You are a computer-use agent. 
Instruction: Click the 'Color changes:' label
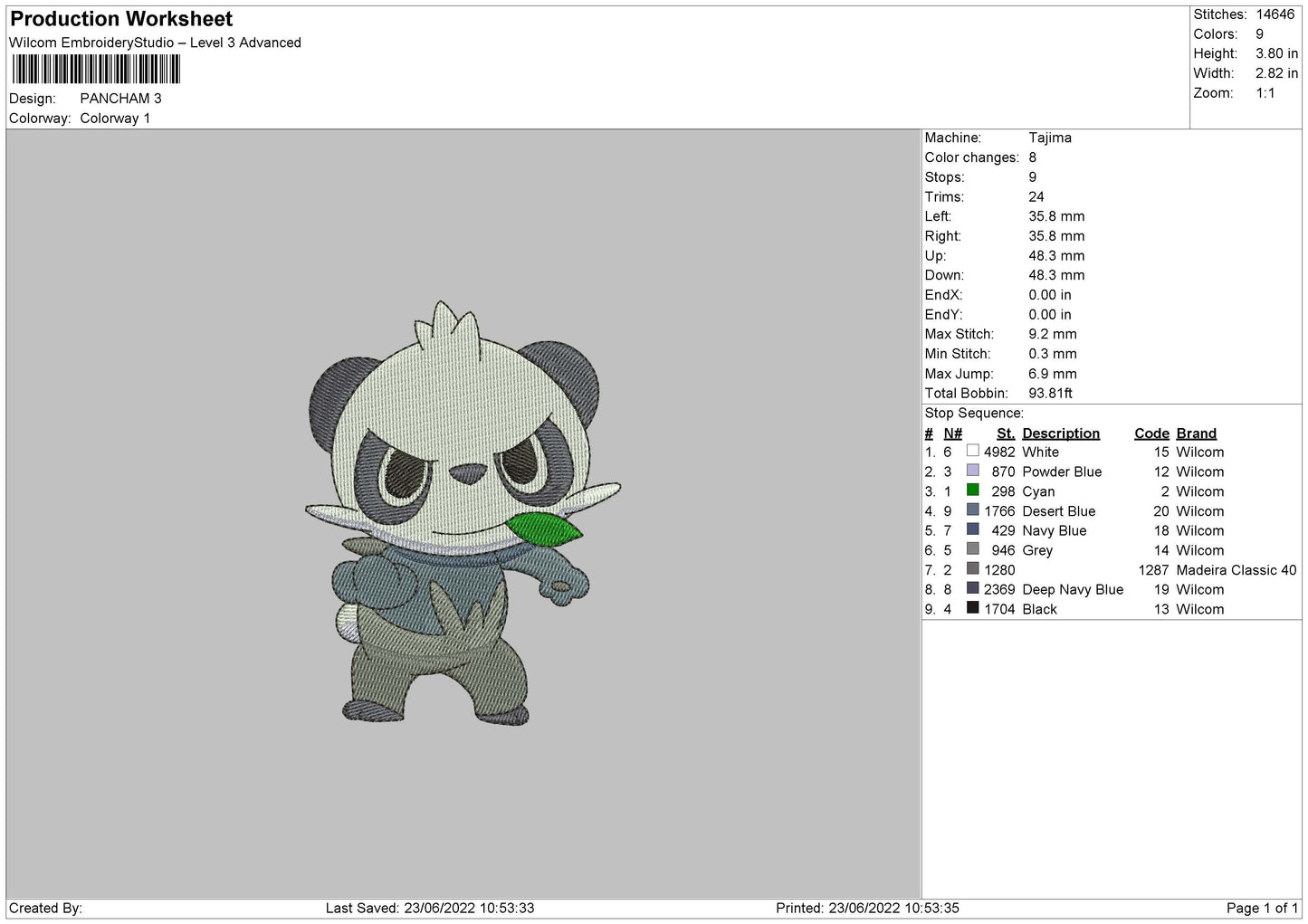click(x=972, y=157)
